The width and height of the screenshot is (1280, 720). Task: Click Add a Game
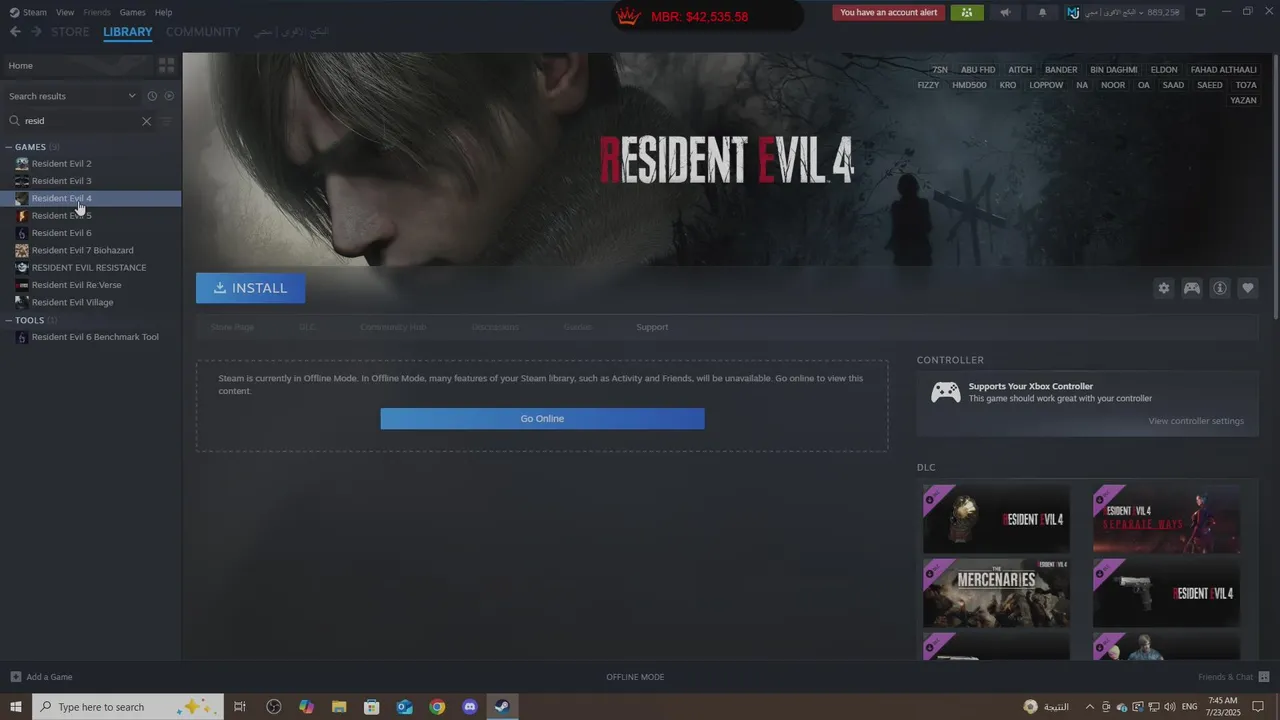click(x=41, y=677)
